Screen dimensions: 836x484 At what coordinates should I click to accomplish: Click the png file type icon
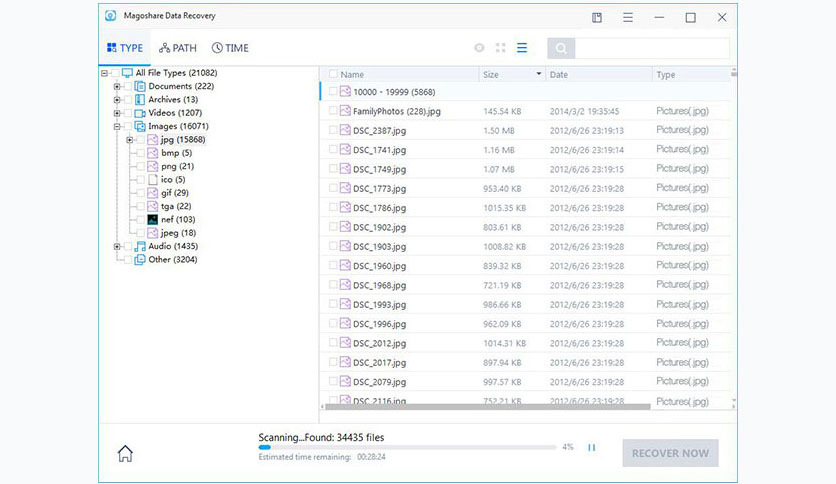coord(152,166)
